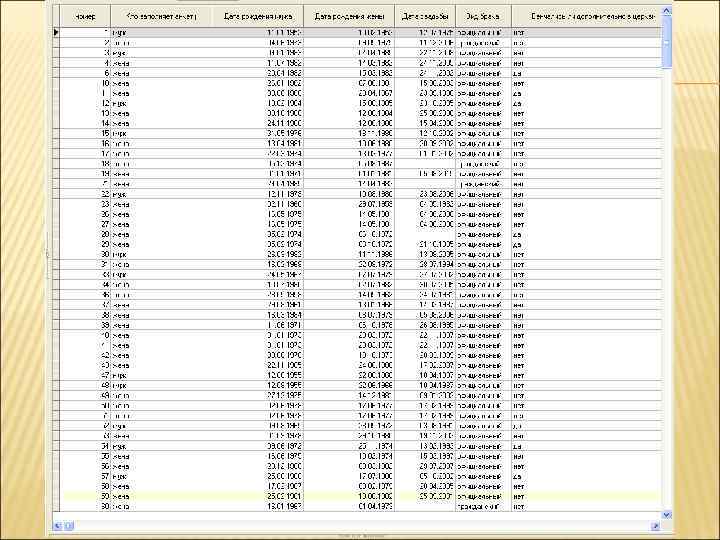The height and width of the screenshot is (540, 720).
Task: Click the 'Номер' column header
Action: [x=85, y=17]
